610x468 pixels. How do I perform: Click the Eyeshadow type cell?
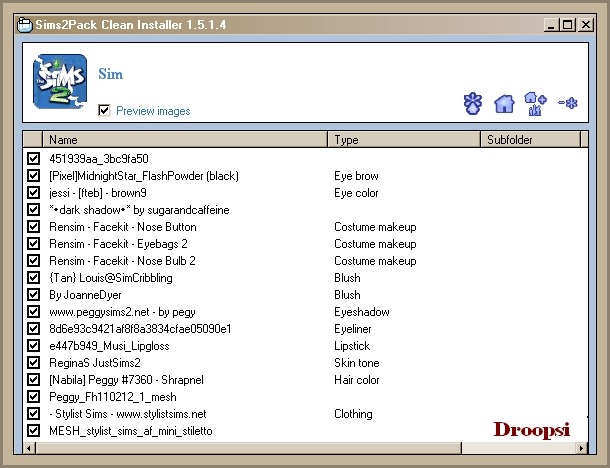click(362, 312)
